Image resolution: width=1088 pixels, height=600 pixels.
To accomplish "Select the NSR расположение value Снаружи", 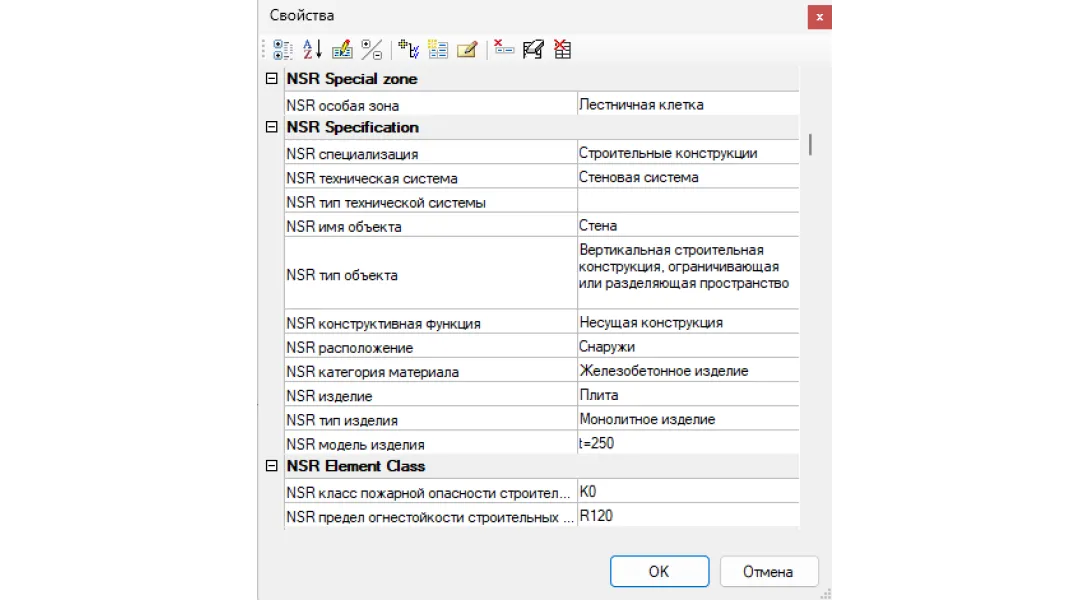I will (x=686, y=347).
